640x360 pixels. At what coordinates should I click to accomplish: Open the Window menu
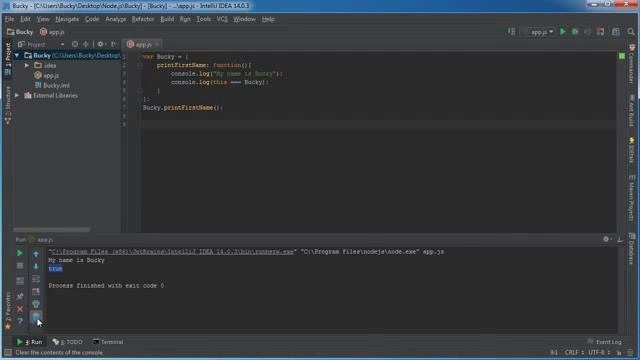click(244, 19)
